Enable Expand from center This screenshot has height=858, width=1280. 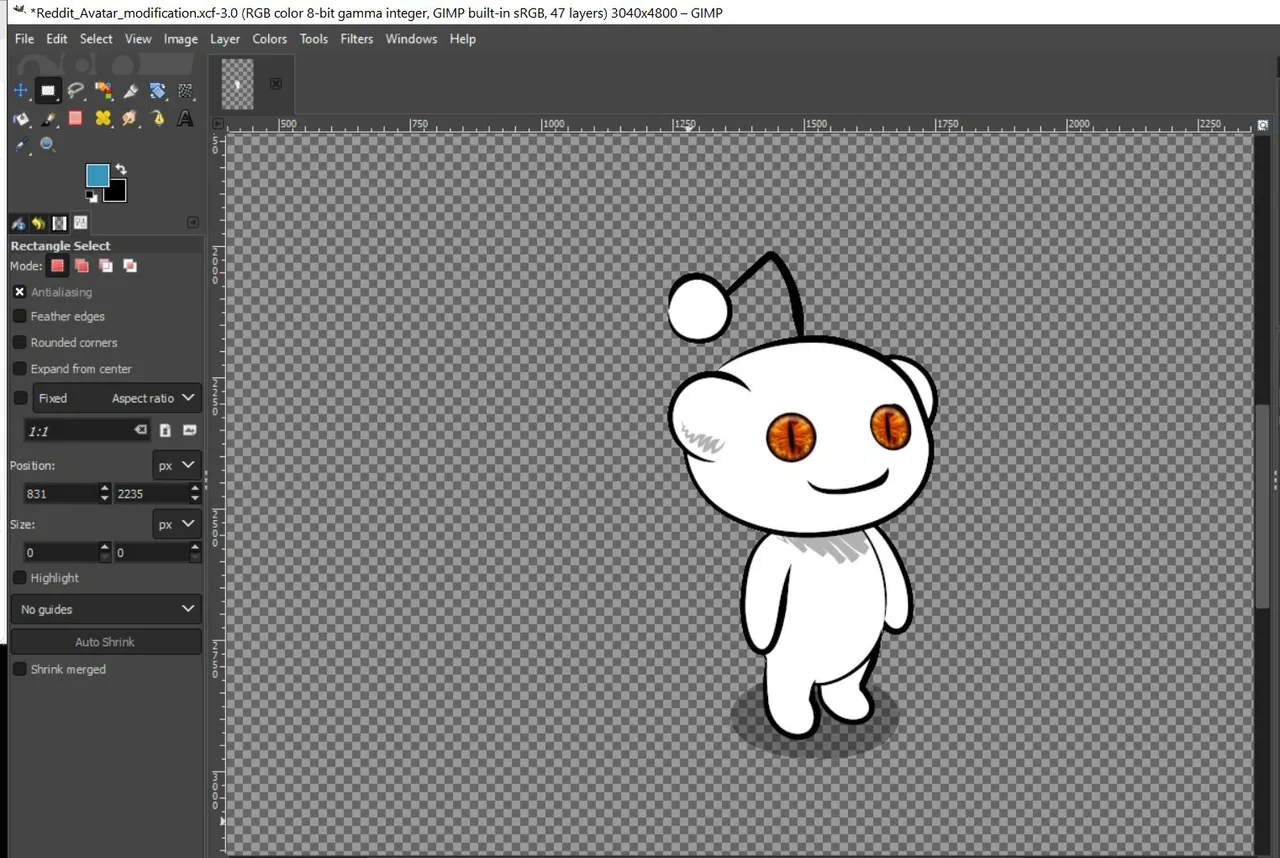20,369
